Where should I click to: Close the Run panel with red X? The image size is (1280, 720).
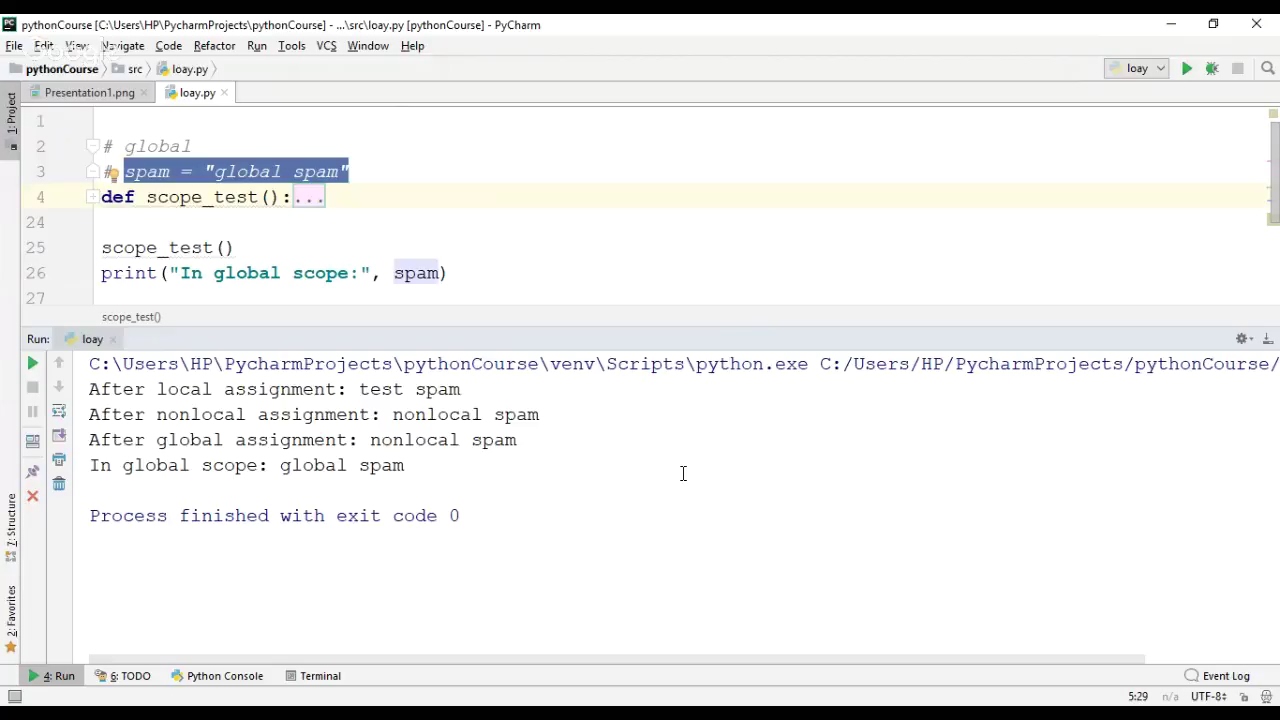point(32,496)
